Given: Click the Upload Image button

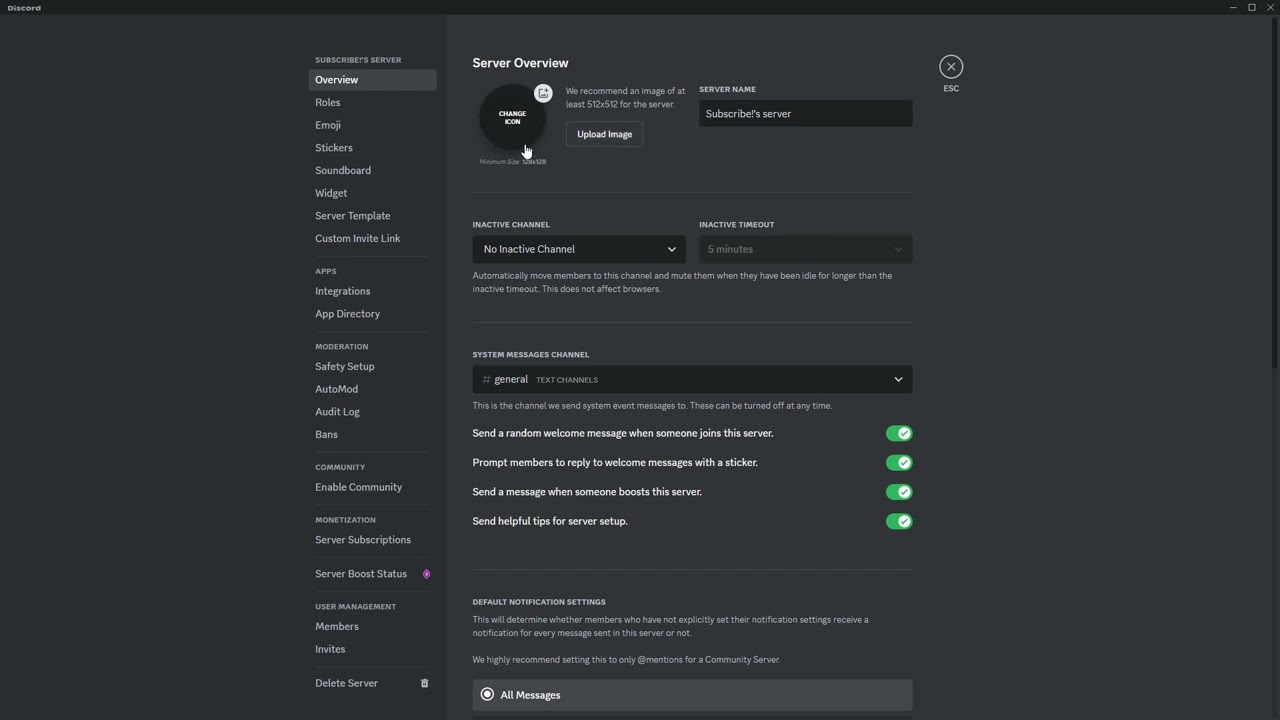Looking at the screenshot, I should tap(604, 134).
